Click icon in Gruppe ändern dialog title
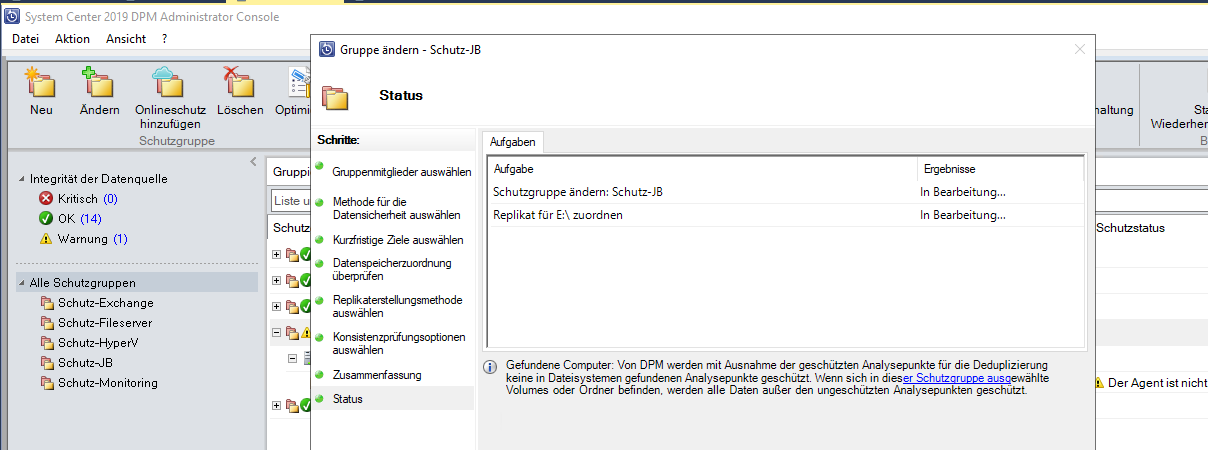Image resolution: width=1208 pixels, height=450 pixels. coord(327,49)
